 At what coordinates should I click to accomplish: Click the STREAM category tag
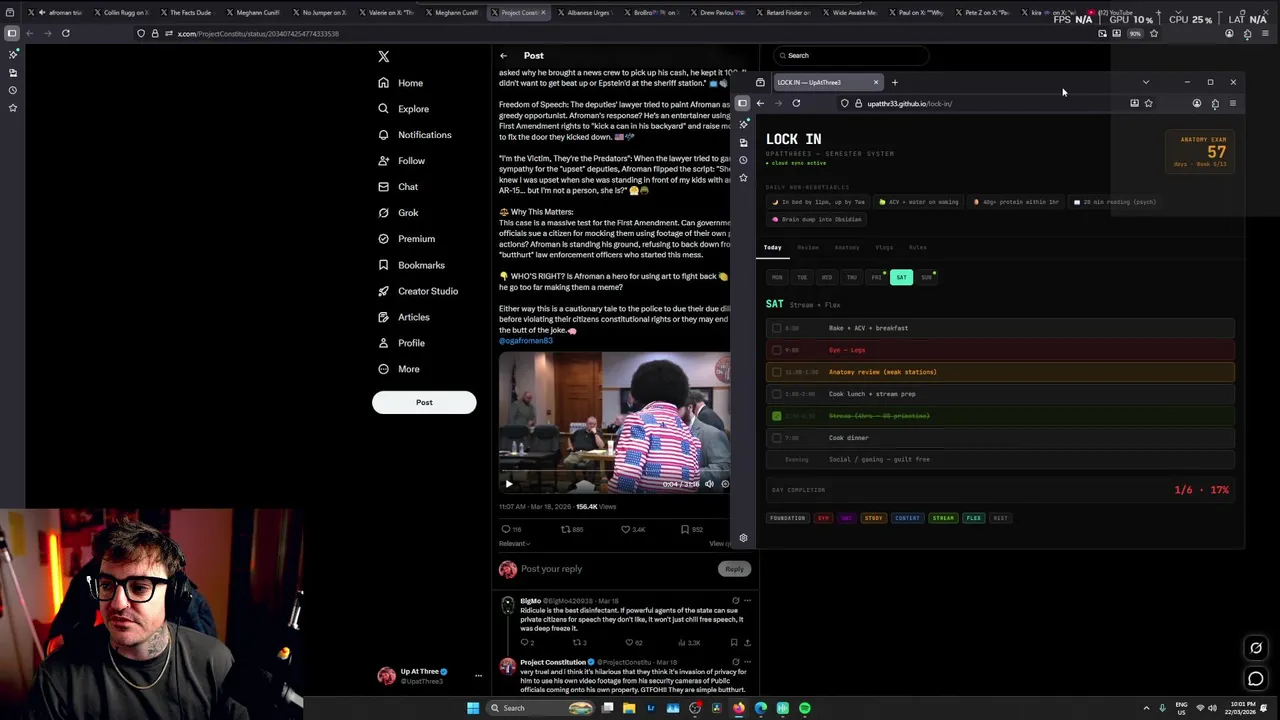click(x=943, y=518)
